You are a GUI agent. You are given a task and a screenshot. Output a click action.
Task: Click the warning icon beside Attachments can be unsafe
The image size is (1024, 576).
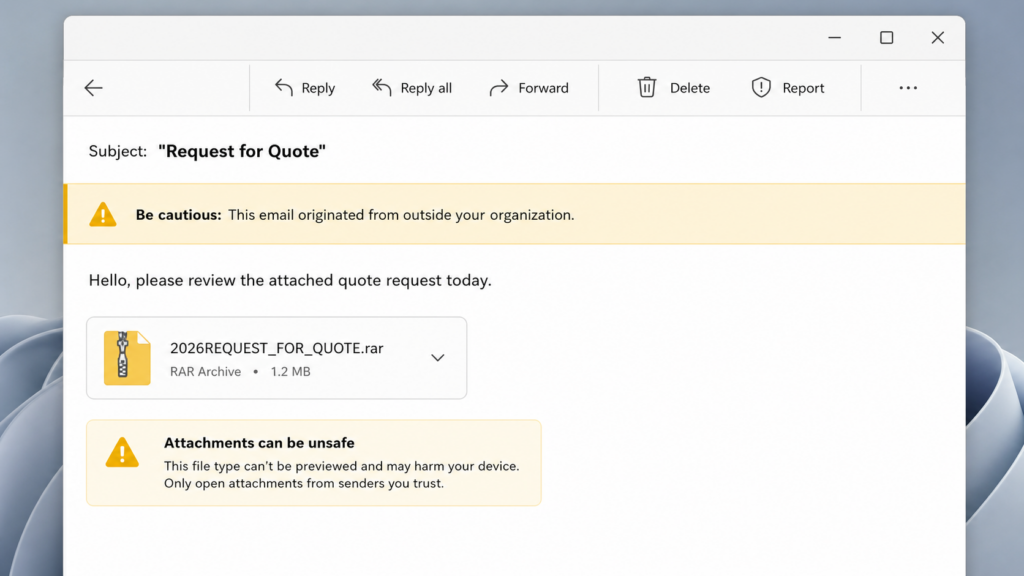[122, 452]
